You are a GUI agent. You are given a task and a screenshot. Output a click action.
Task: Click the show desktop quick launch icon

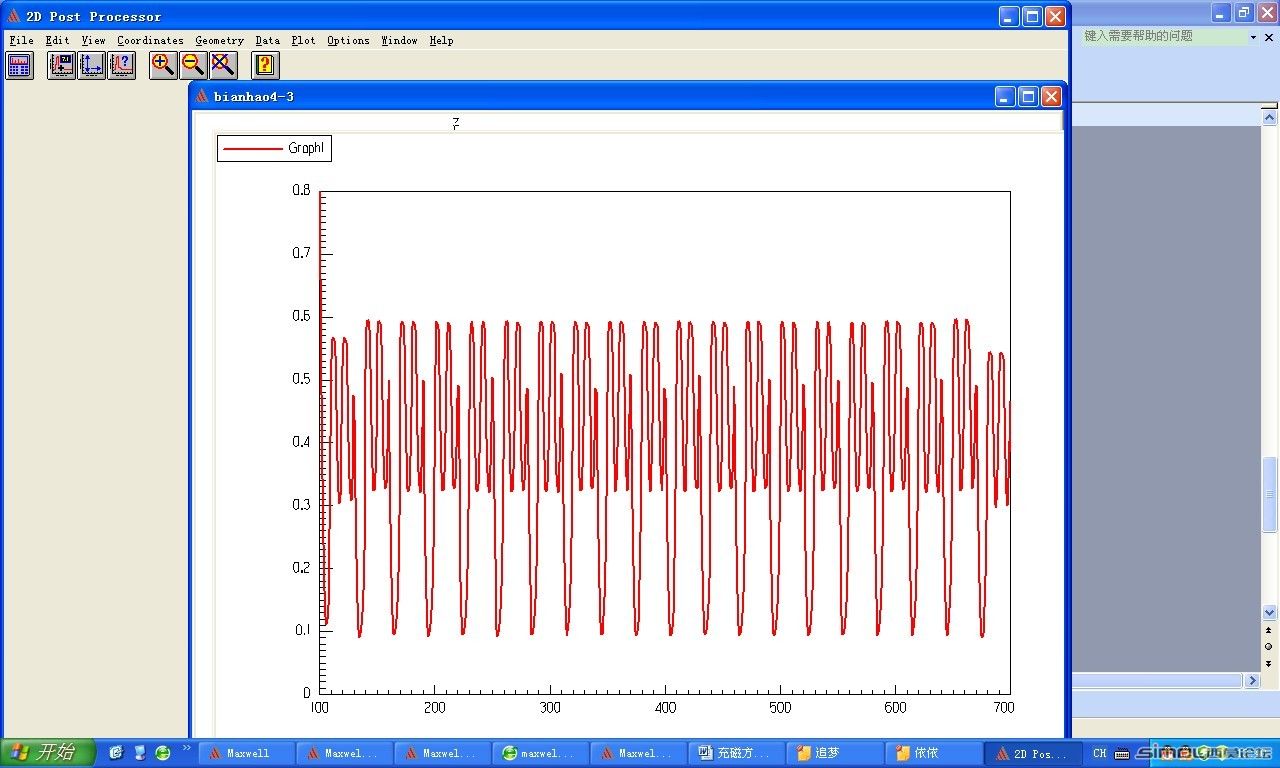(140, 753)
